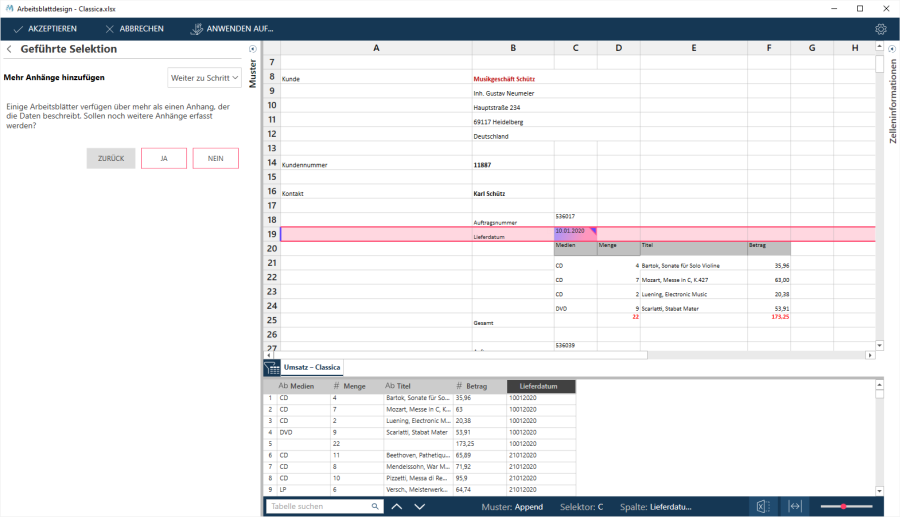Viewport: 900px width, 517px height.
Task: Click the horizontal scrollbar right arrow
Action: click(x=870, y=356)
